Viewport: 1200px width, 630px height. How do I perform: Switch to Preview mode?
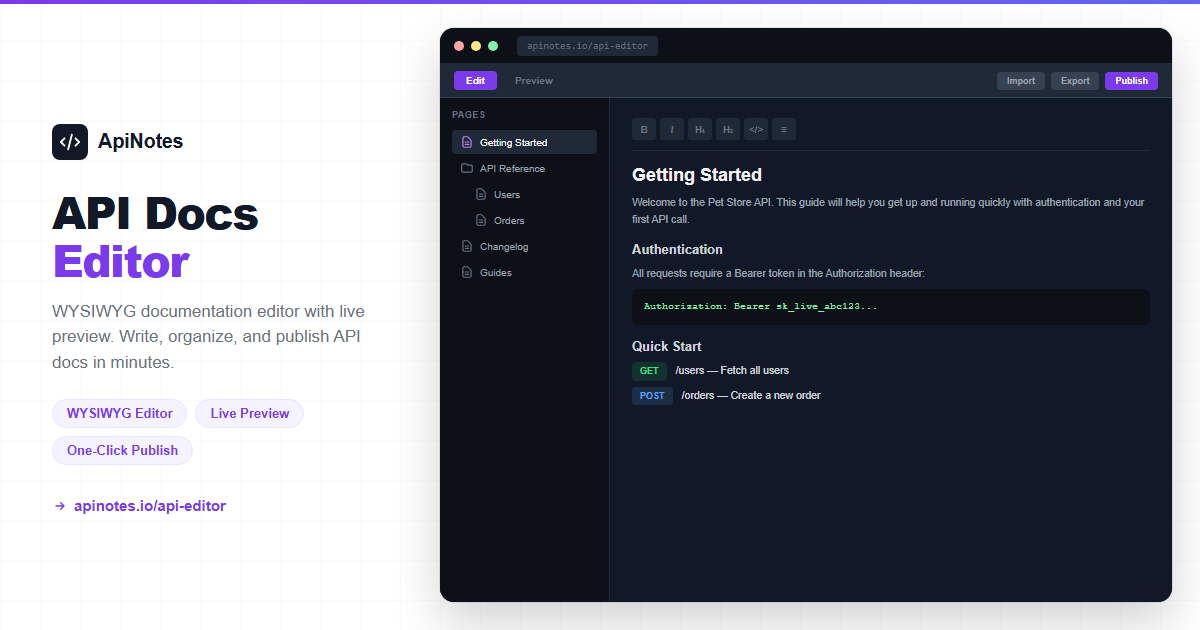[534, 81]
